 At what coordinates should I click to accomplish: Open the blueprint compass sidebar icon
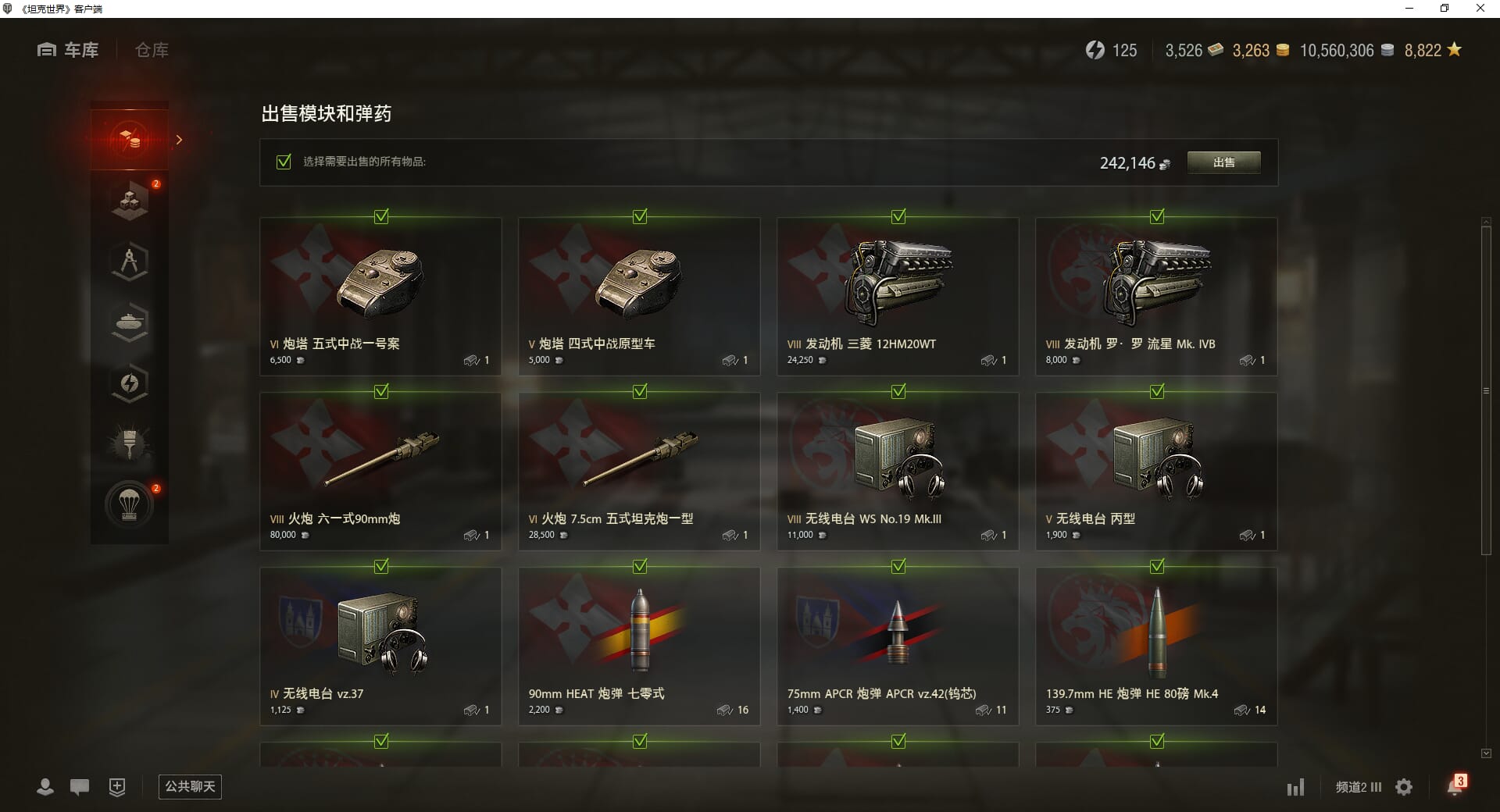(130, 262)
